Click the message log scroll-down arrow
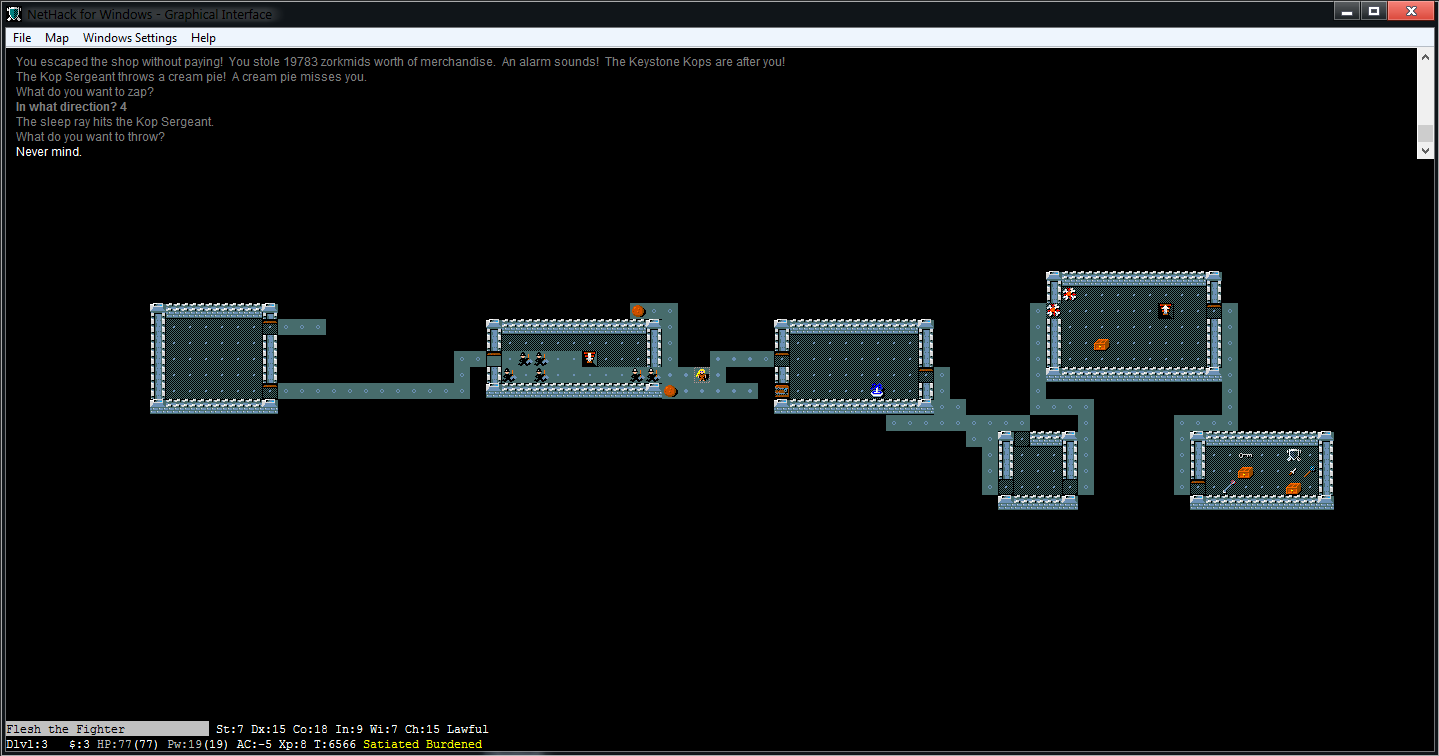The image size is (1439, 756). (x=1425, y=150)
